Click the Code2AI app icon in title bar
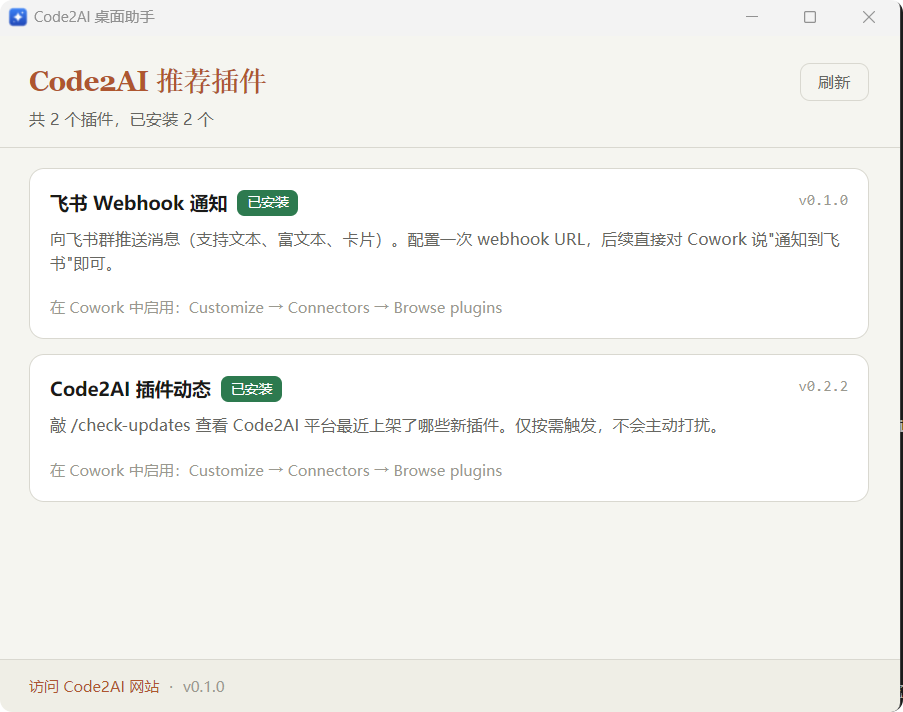 18,17
